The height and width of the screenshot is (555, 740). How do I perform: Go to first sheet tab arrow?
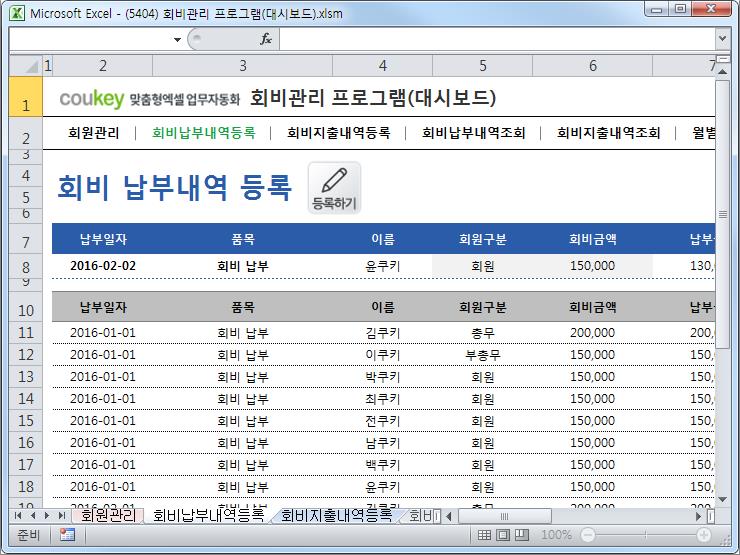(18, 515)
